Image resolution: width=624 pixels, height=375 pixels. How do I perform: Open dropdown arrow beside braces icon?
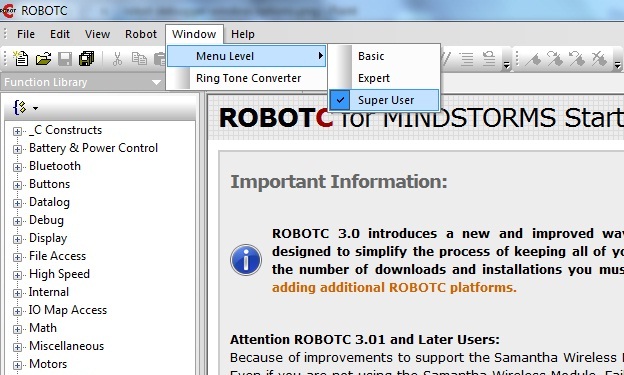[x=35, y=108]
